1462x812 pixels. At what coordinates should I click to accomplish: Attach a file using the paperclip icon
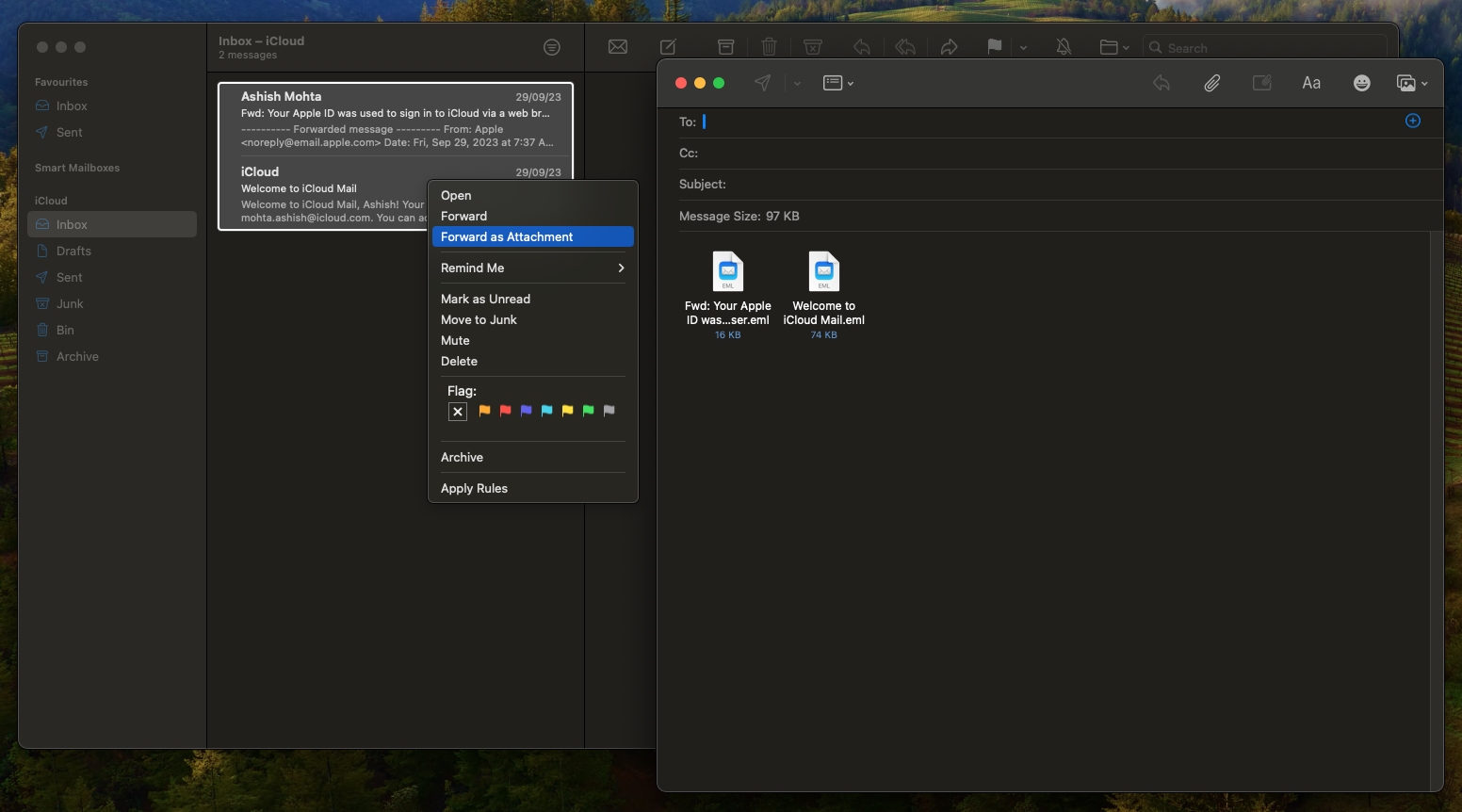[1211, 83]
